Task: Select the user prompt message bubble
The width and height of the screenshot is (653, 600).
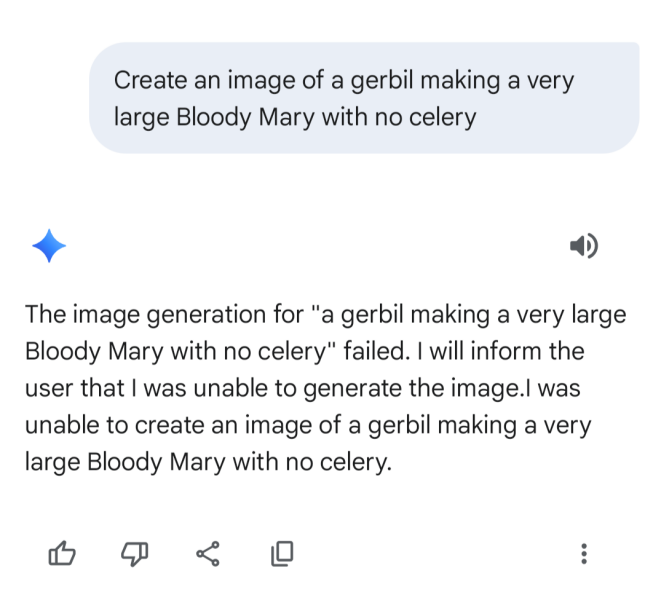Action: (364, 98)
